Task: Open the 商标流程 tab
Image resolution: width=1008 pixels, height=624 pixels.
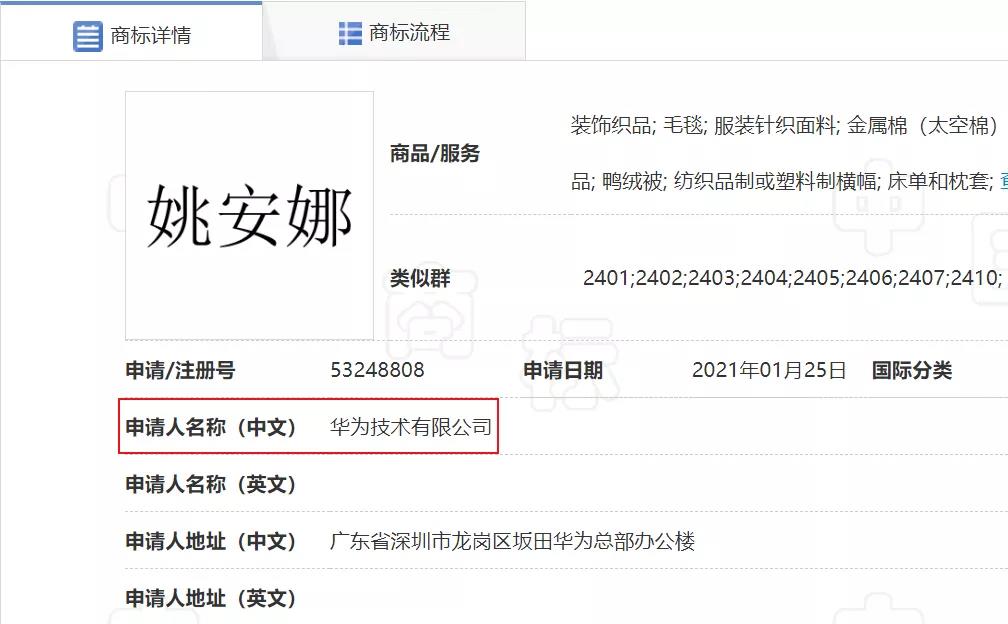Action: (394, 32)
